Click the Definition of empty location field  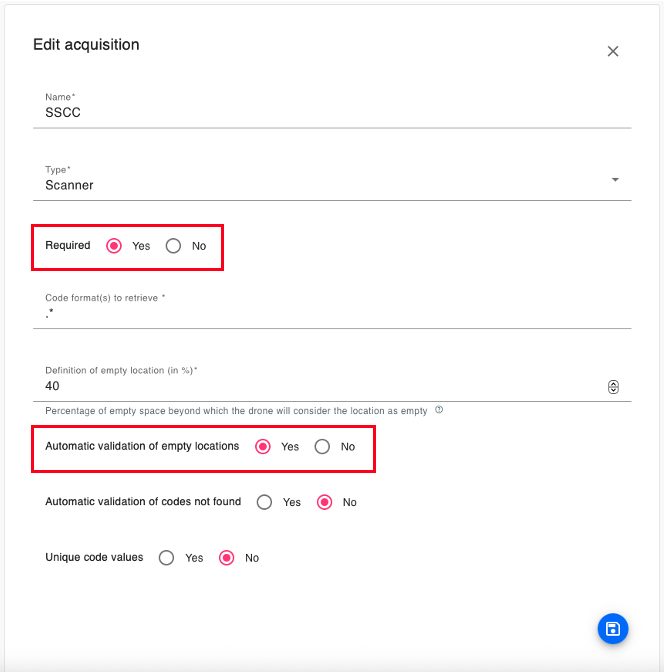(x=320, y=386)
